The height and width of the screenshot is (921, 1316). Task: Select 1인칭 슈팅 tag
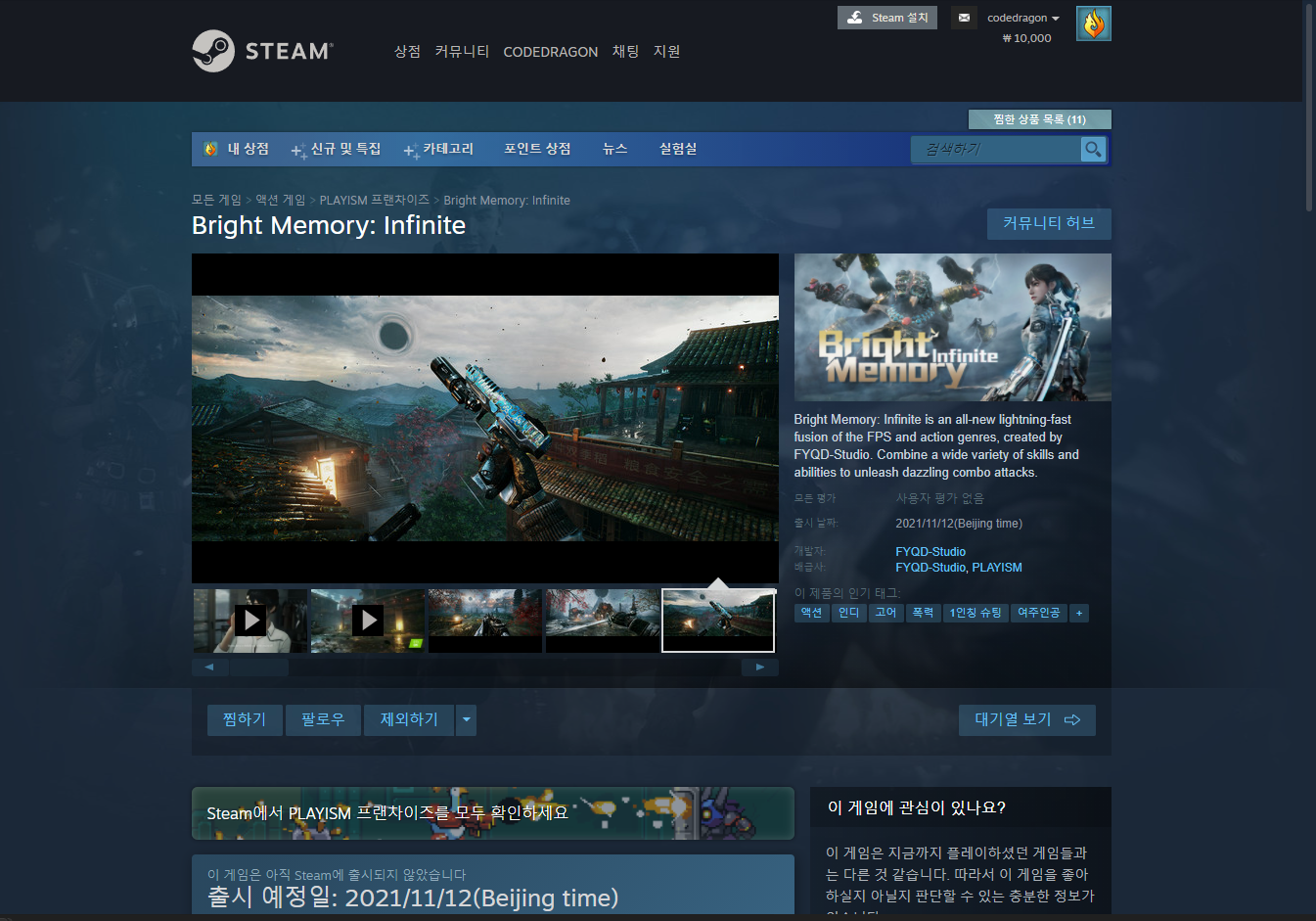976,613
